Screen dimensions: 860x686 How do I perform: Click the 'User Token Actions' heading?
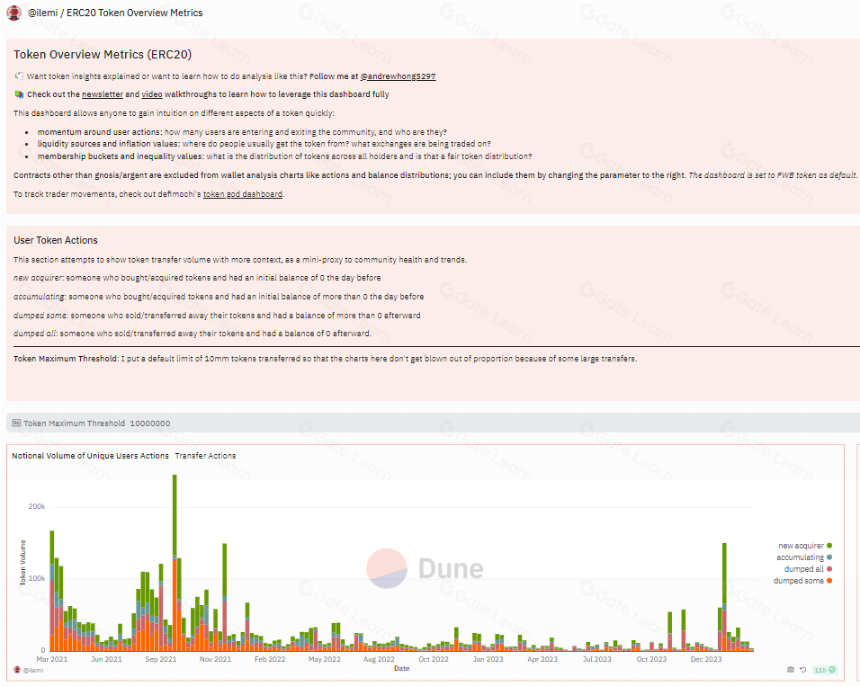(x=55, y=240)
